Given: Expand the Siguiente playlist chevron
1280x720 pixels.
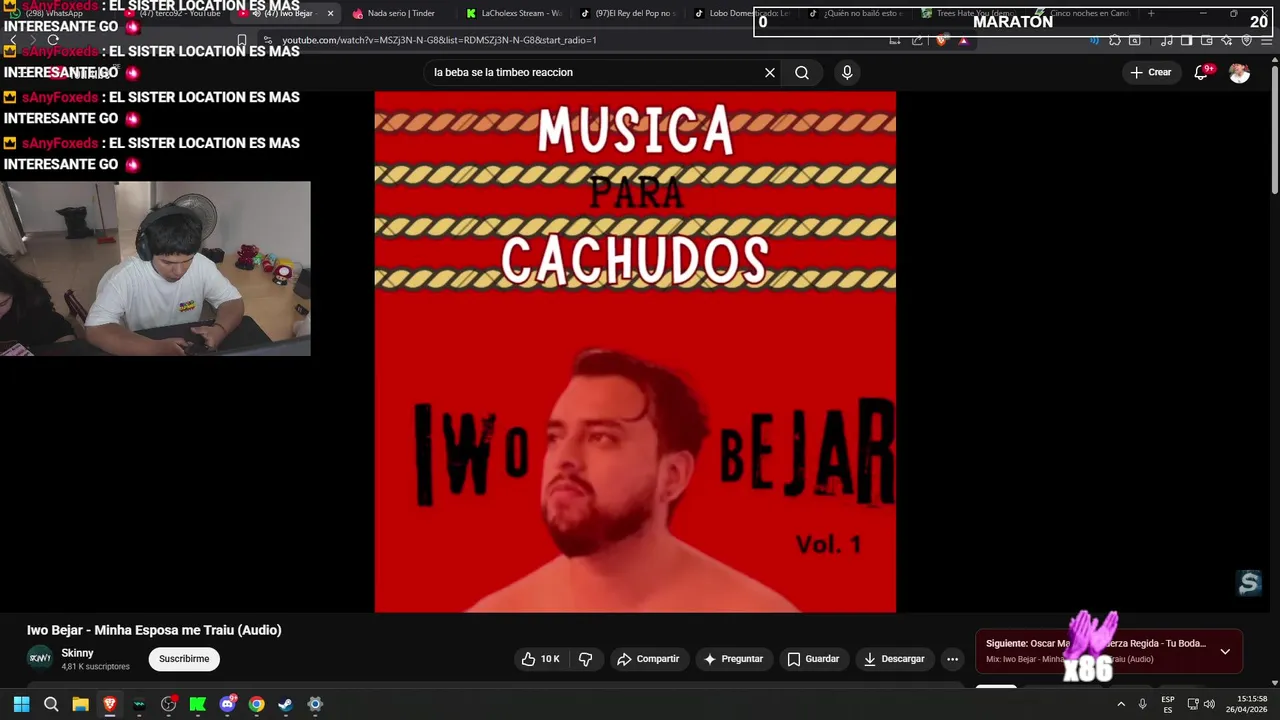Looking at the screenshot, I should click(1225, 651).
